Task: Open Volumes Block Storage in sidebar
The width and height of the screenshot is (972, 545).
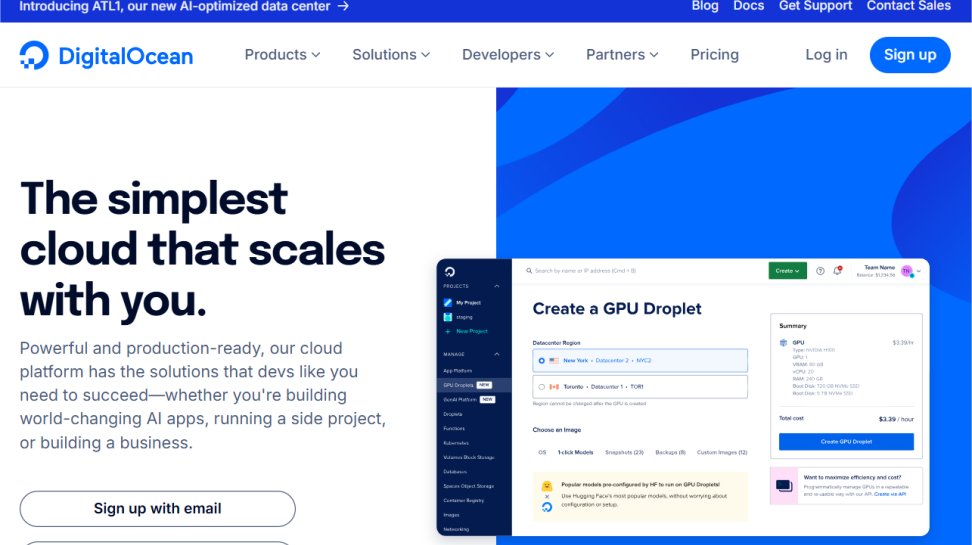Action: tap(469, 458)
